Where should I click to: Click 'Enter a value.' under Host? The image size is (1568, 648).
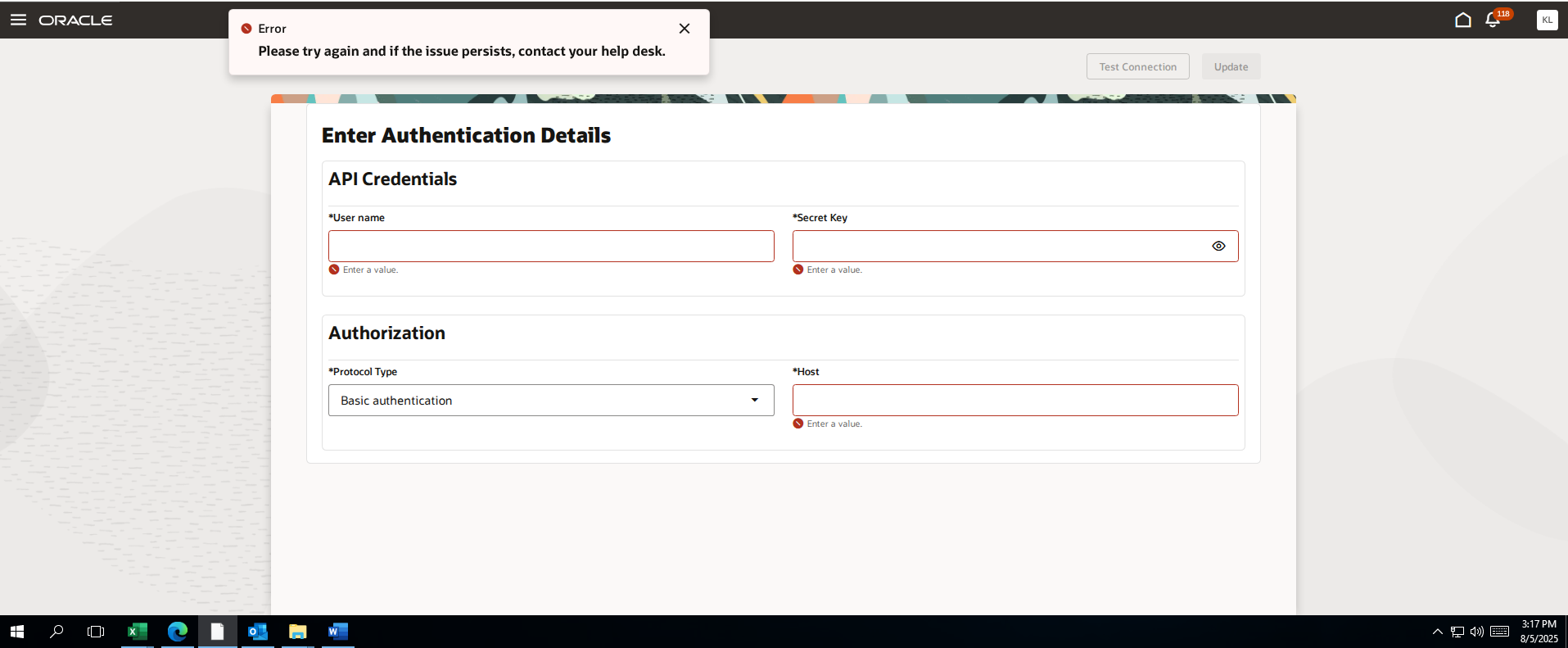834,424
